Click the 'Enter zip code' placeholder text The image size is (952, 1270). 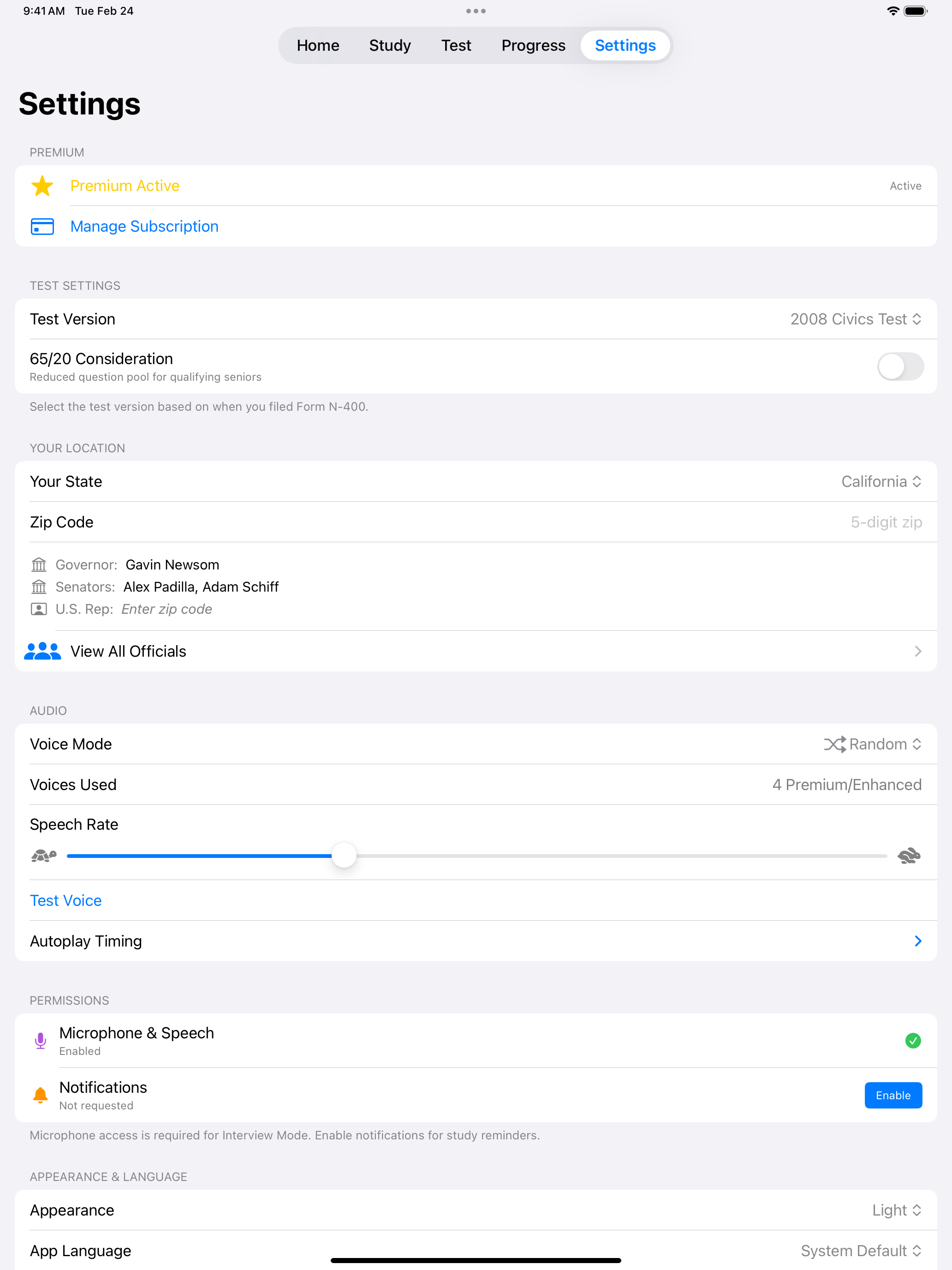pos(167,609)
